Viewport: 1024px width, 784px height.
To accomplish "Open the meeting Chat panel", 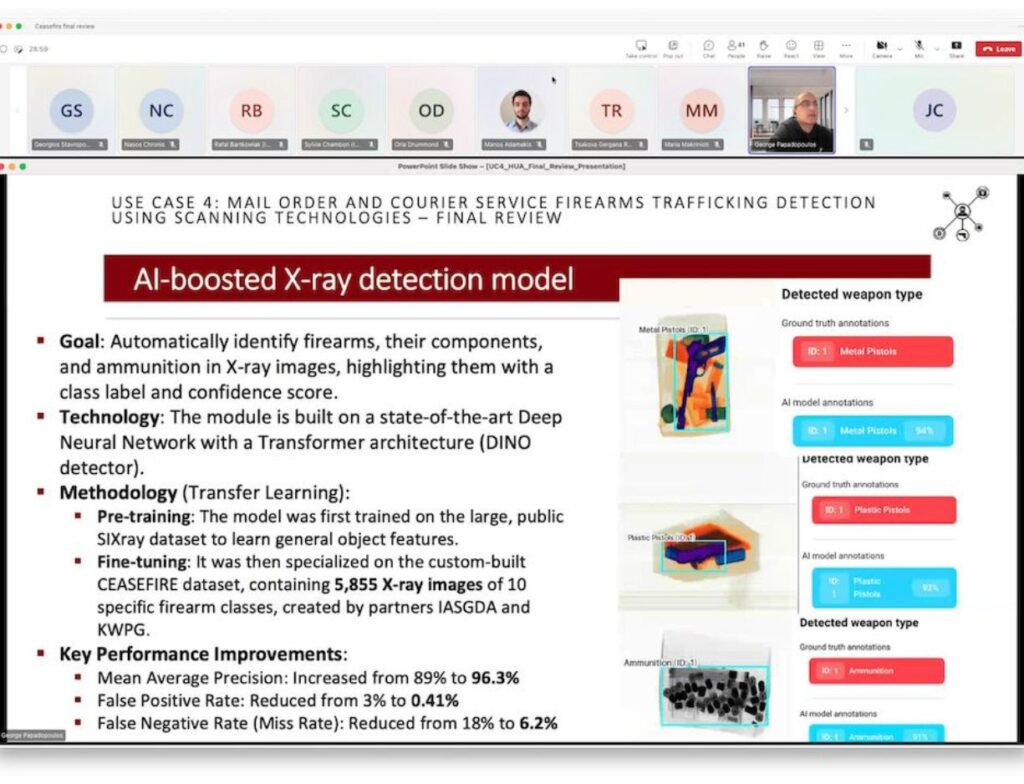I will [x=708, y=47].
